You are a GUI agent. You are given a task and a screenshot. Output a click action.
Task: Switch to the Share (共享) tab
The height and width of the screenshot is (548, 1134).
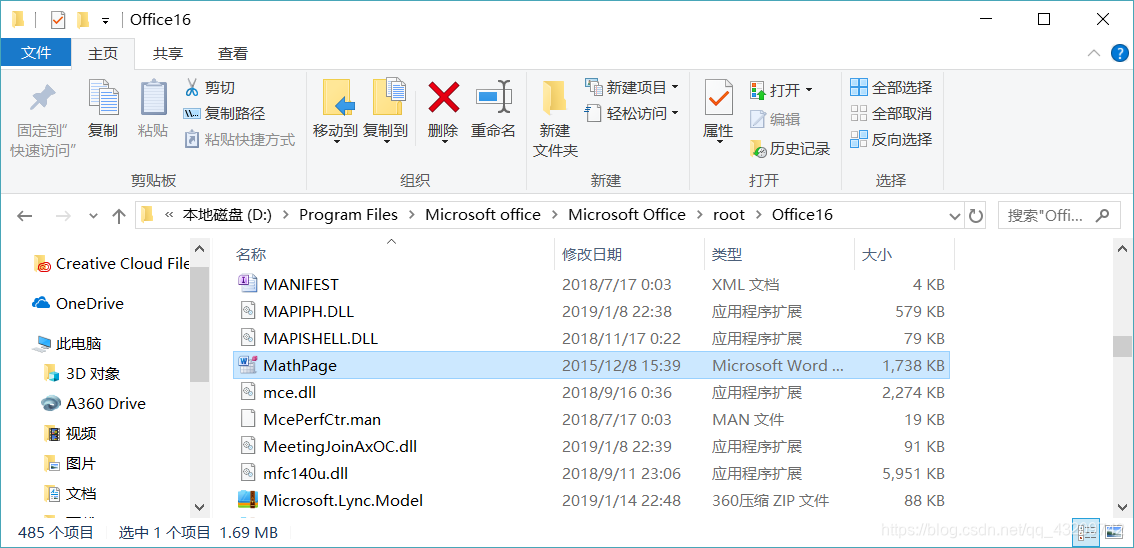pos(168,53)
